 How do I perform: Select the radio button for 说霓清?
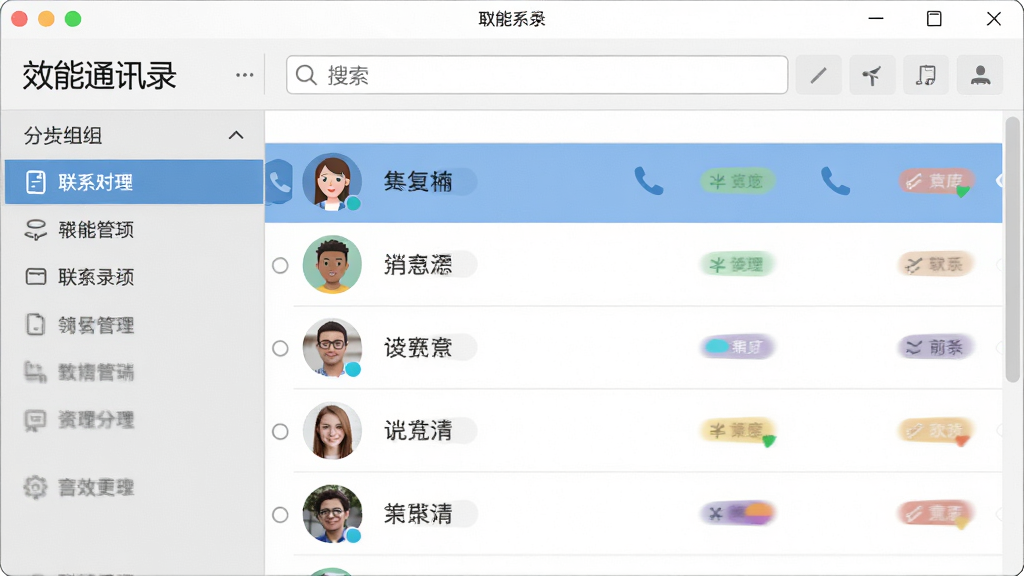(x=280, y=432)
